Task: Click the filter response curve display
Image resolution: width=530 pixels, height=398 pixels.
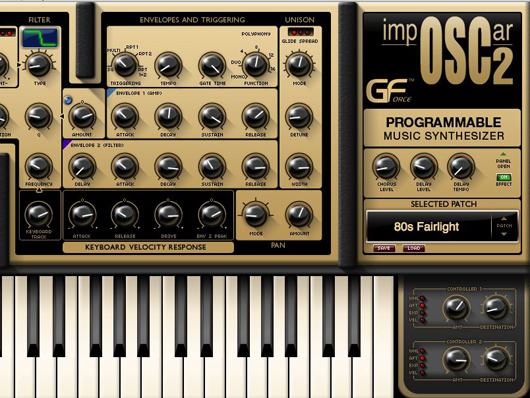Action: [x=40, y=38]
